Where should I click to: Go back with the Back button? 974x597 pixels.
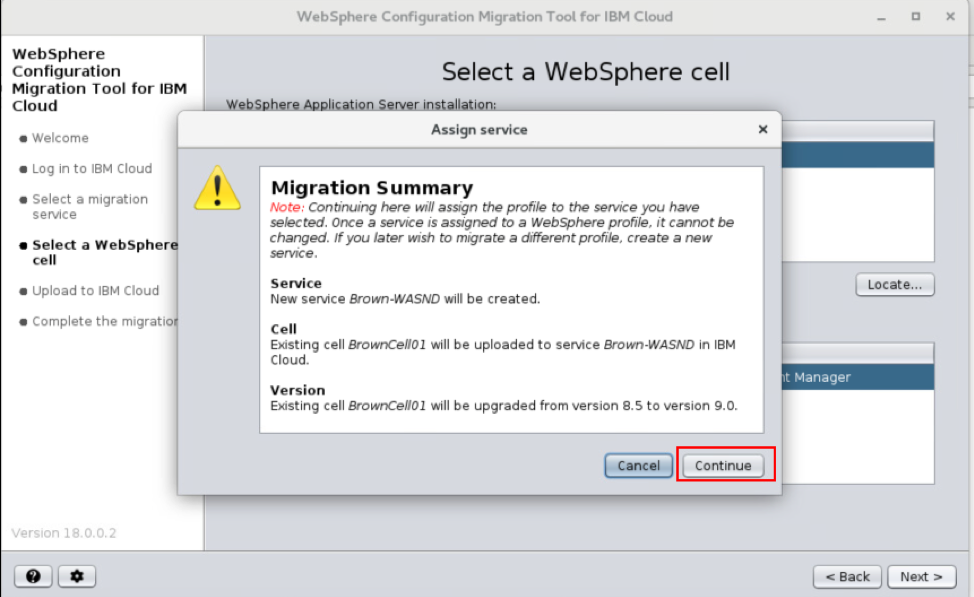tap(847, 576)
